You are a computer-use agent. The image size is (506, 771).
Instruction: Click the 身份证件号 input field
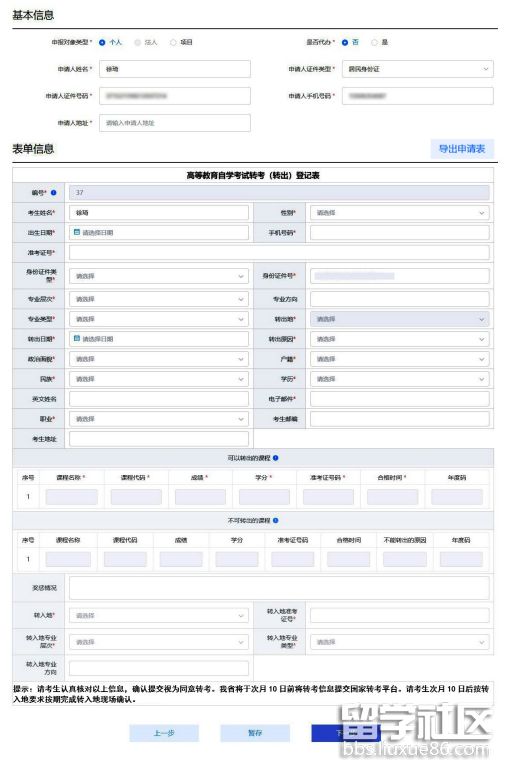(399, 276)
